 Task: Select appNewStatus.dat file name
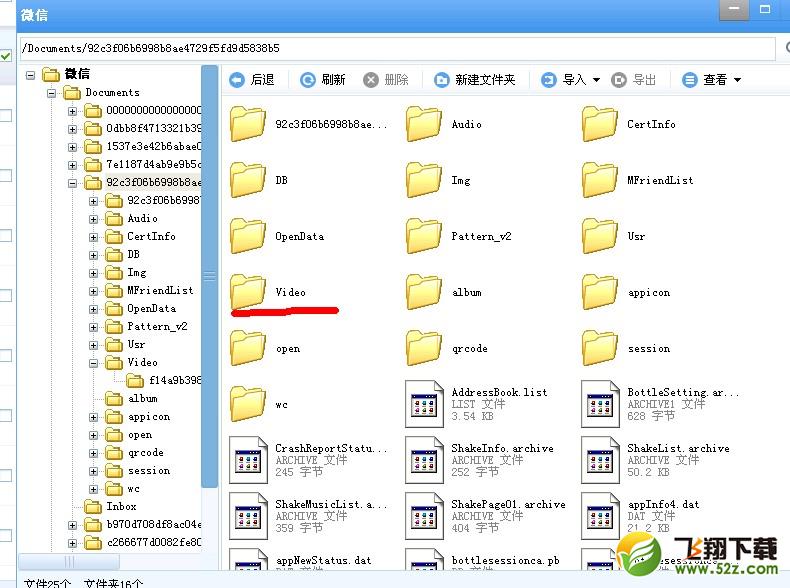point(323,560)
